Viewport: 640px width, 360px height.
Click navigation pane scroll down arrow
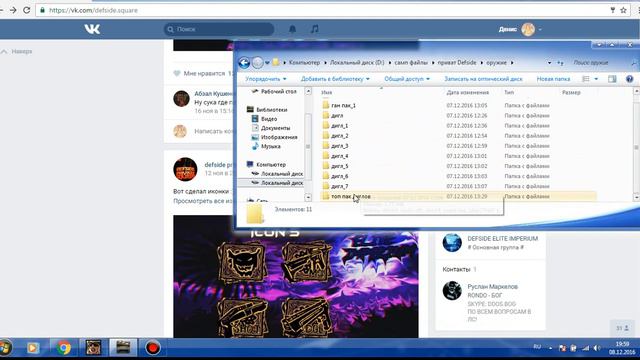tap(308, 197)
